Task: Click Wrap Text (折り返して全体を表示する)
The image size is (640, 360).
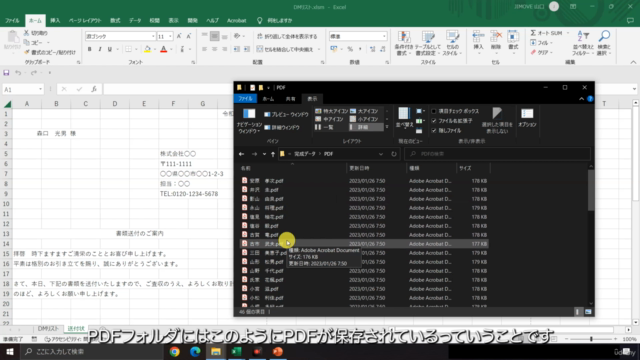Action: [x=287, y=36]
